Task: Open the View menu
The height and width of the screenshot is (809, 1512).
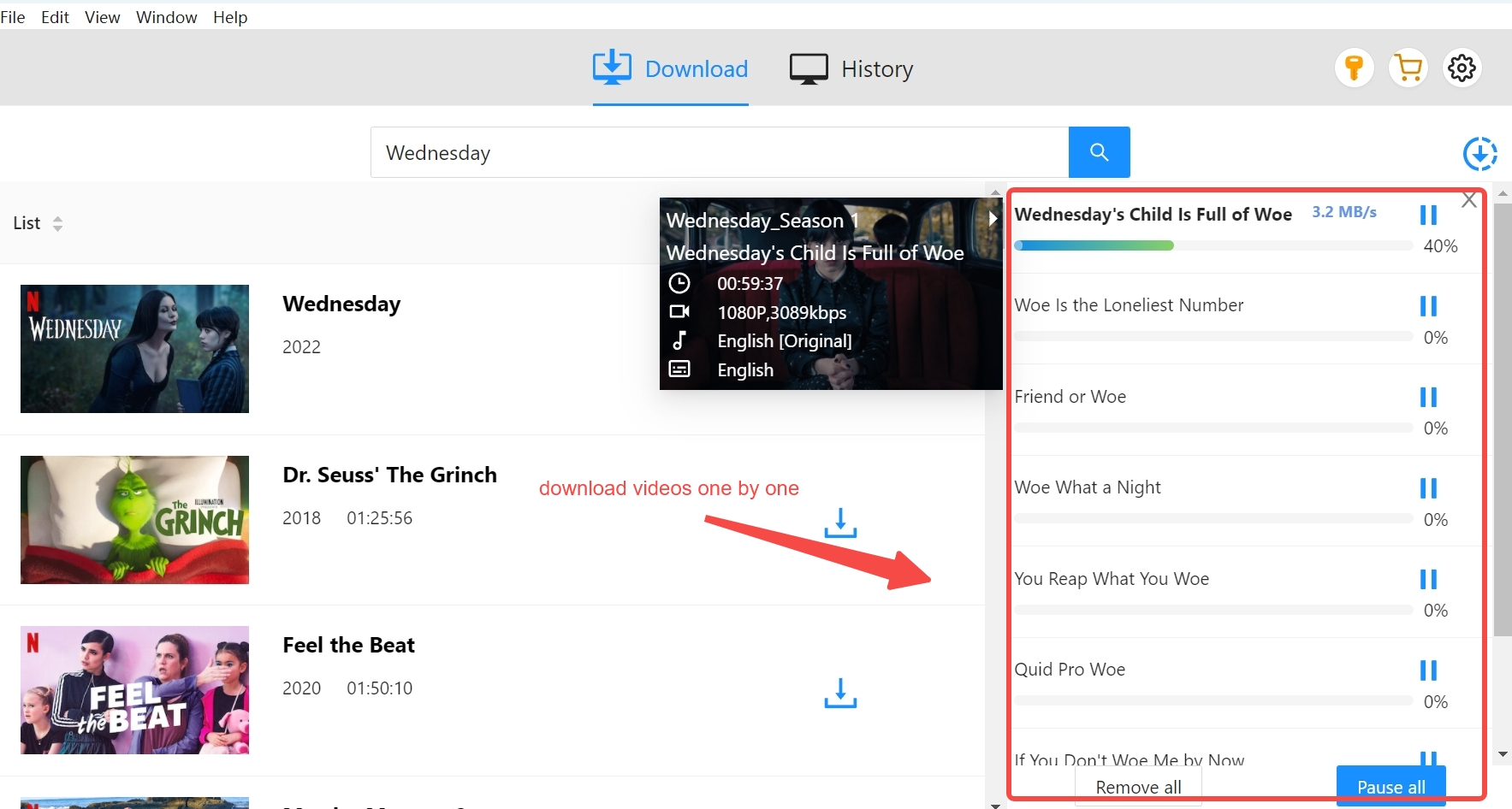Action: [x=103, y=17]
